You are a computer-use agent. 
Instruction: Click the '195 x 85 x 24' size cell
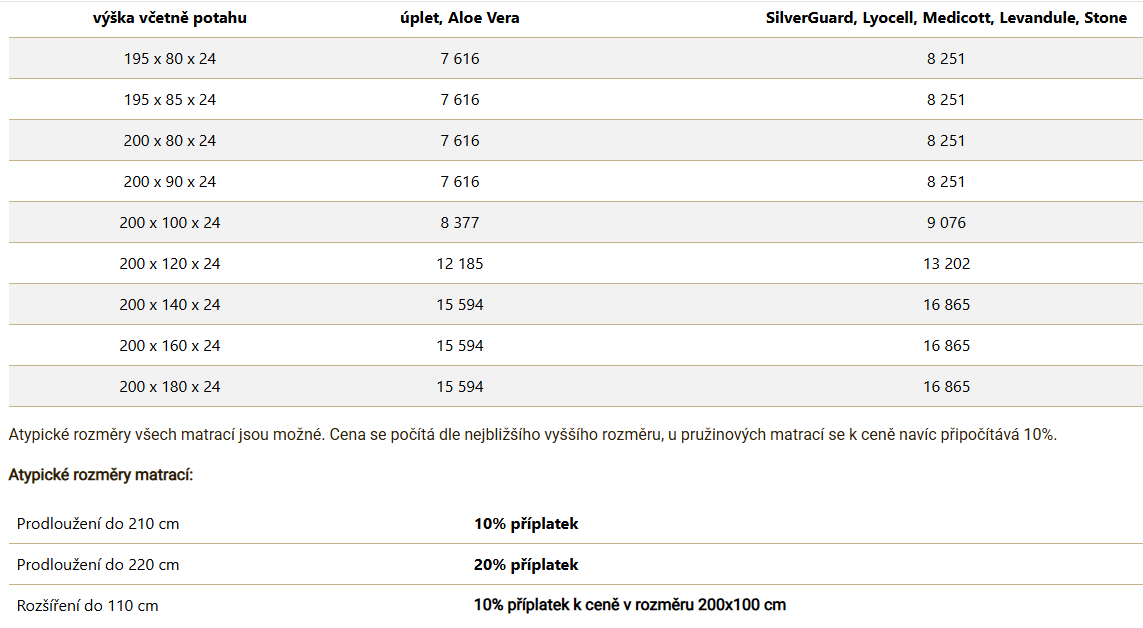(170, 100)
